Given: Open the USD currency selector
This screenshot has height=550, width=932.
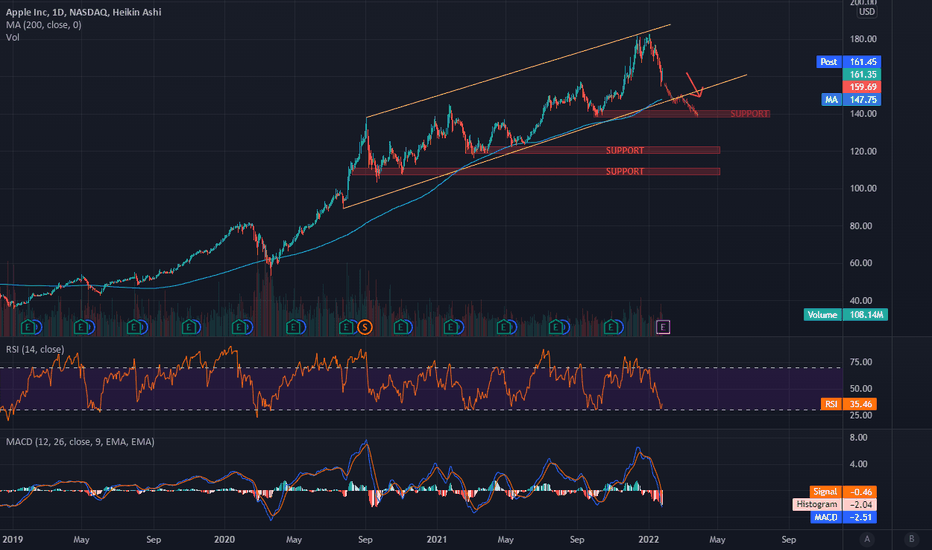Looking at the screenshot, I should 867,12.
